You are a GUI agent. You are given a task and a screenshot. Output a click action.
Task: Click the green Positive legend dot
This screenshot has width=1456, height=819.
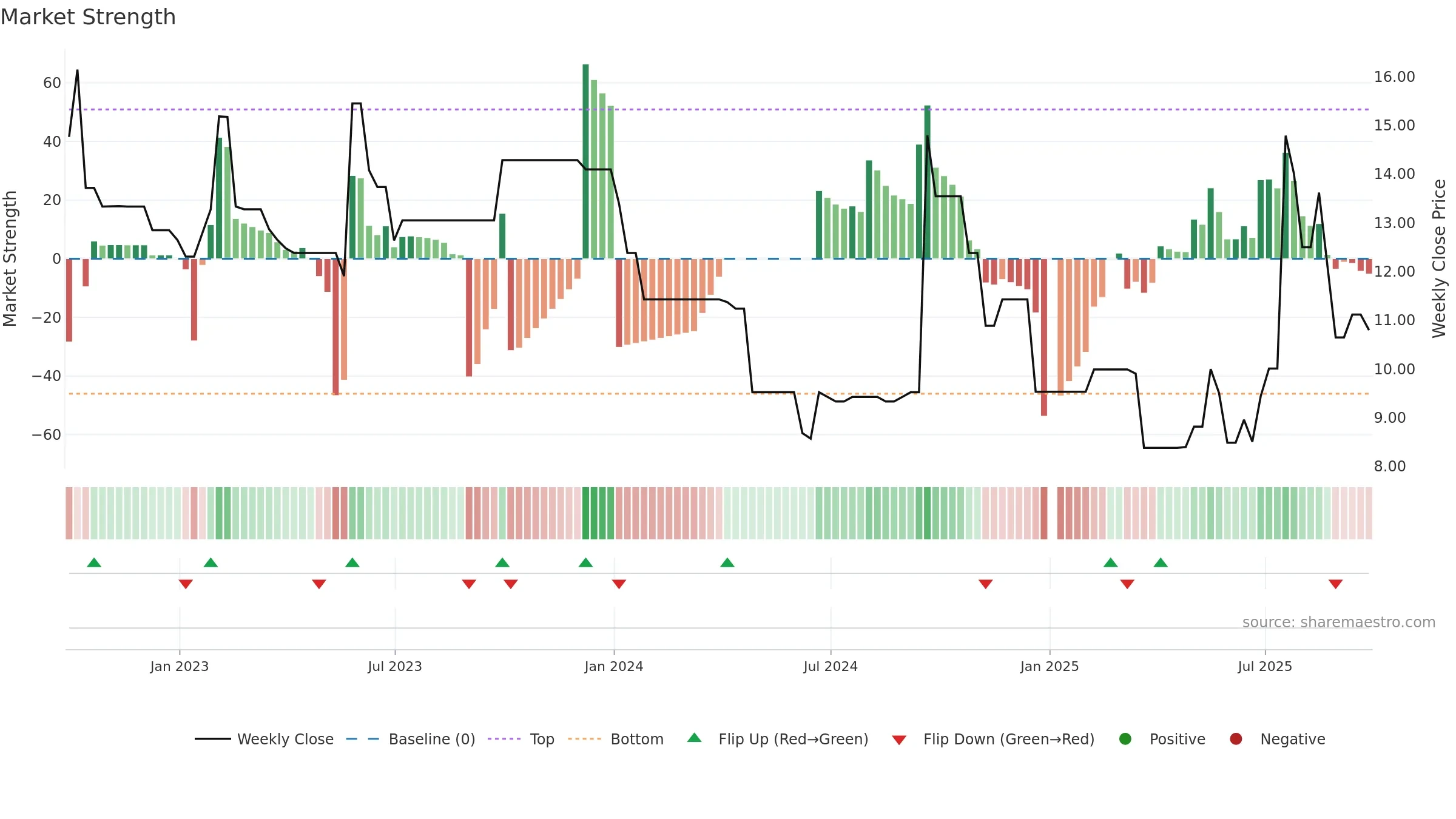[x=1125, y=739]
